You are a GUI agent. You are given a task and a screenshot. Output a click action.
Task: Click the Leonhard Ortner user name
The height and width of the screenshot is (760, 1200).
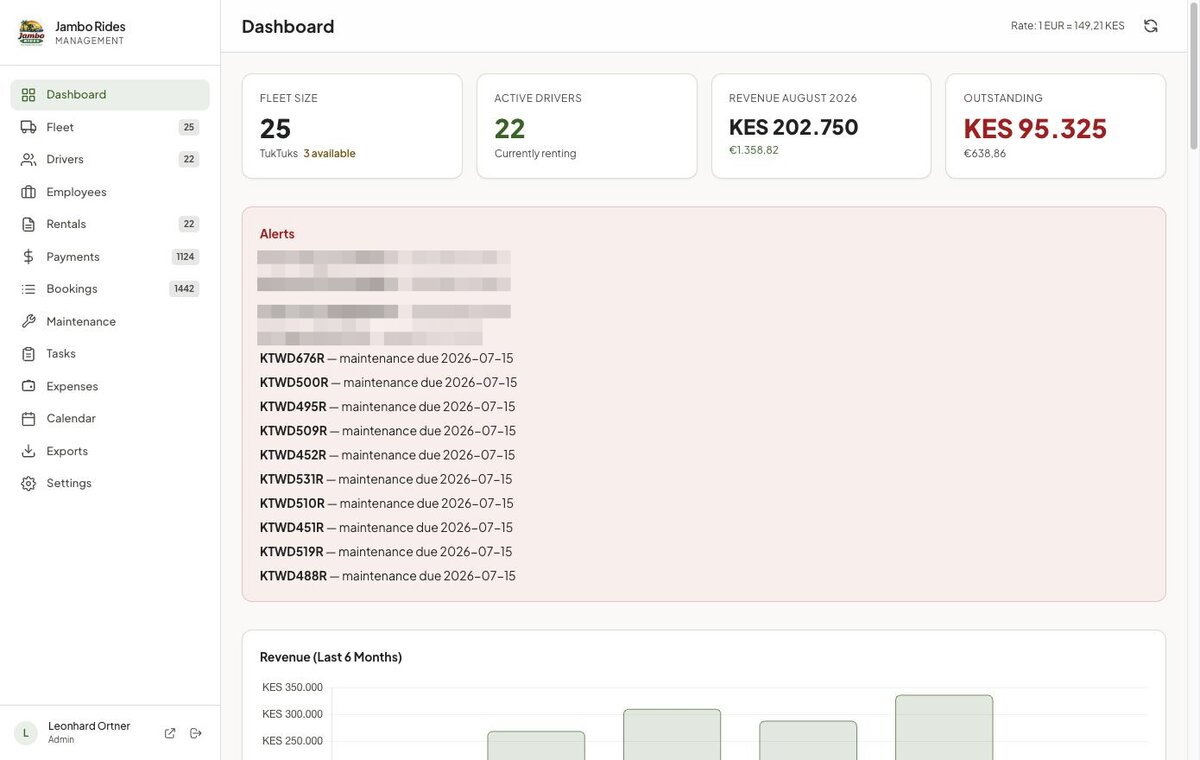[x=89, y=726]
